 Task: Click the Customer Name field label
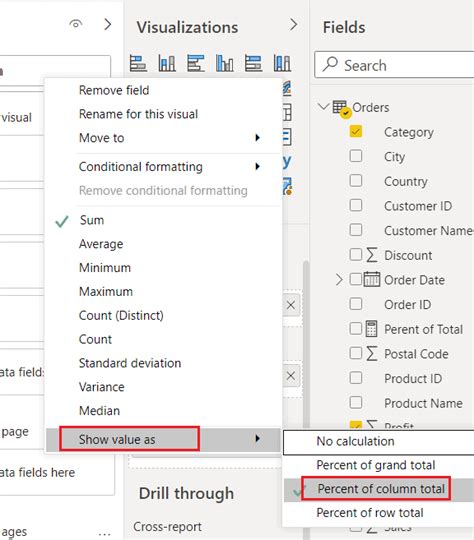tap(429, 230)
